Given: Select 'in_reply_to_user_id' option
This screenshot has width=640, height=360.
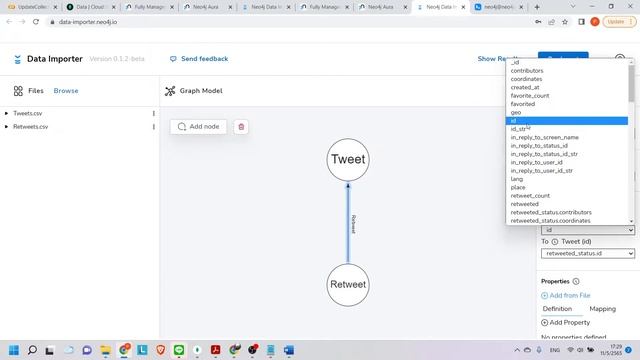Looking at the screenshot, I should 567,162.
